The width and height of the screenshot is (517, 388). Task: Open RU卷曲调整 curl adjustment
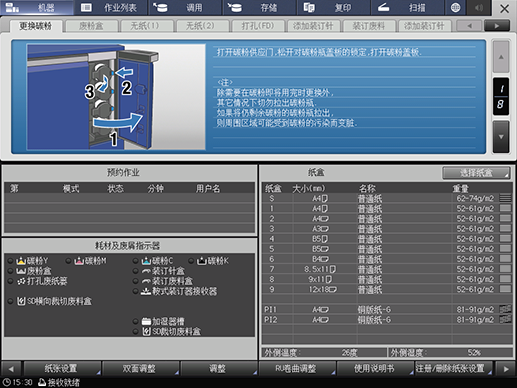pos(297,368)
